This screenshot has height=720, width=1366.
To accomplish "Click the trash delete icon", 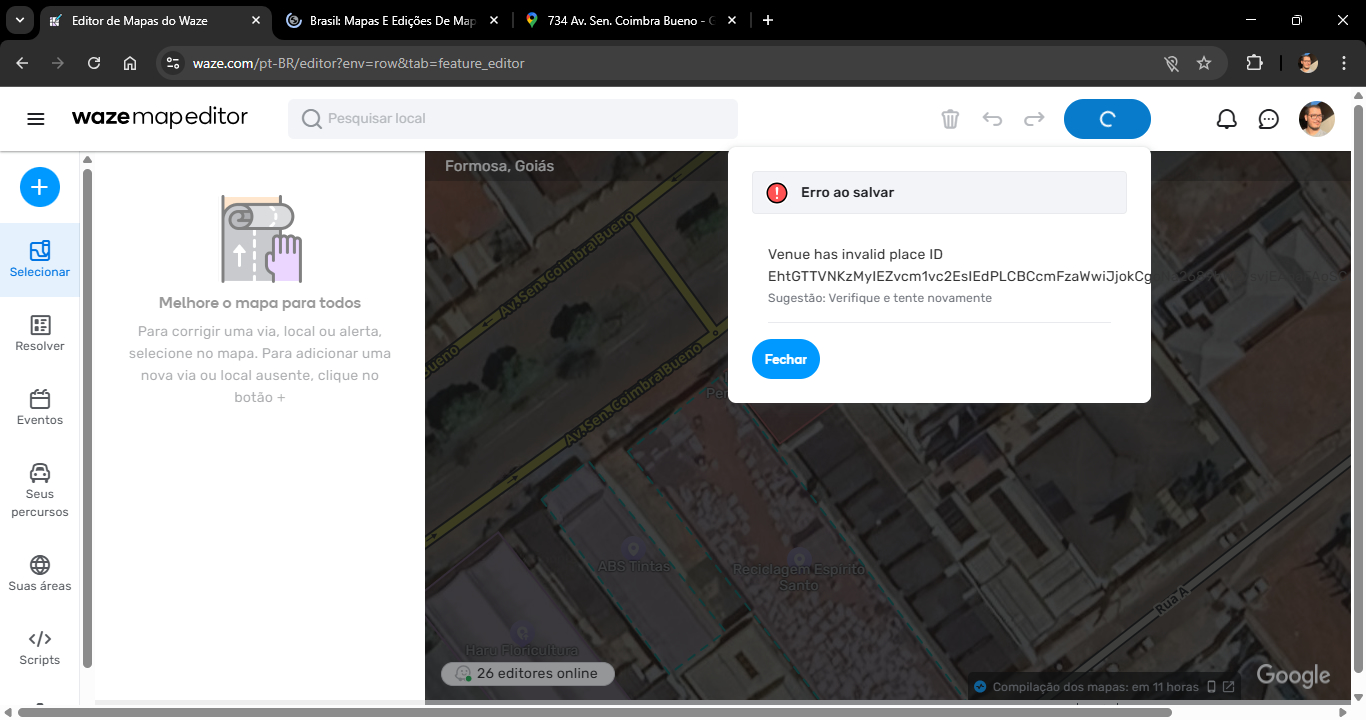I will [950, 119].
